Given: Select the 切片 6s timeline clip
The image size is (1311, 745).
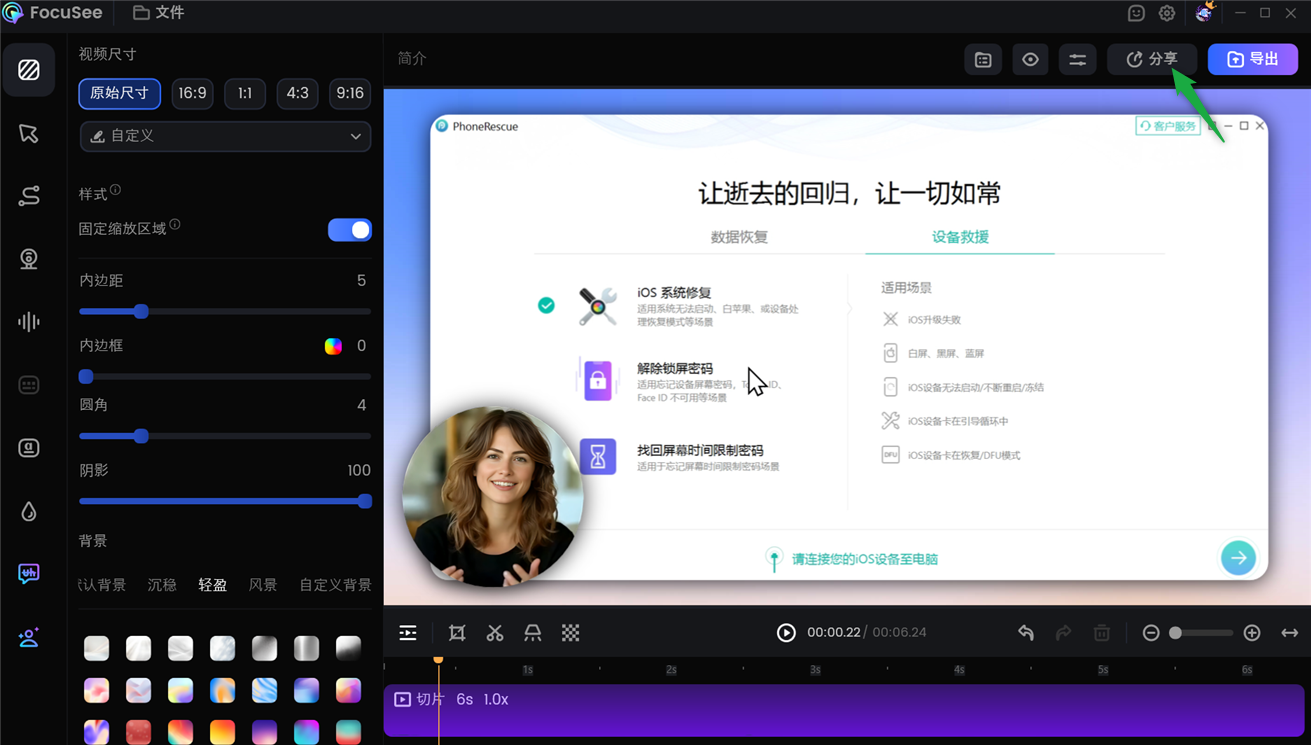Looking at the screenshot, I should (x=844, y=710).
